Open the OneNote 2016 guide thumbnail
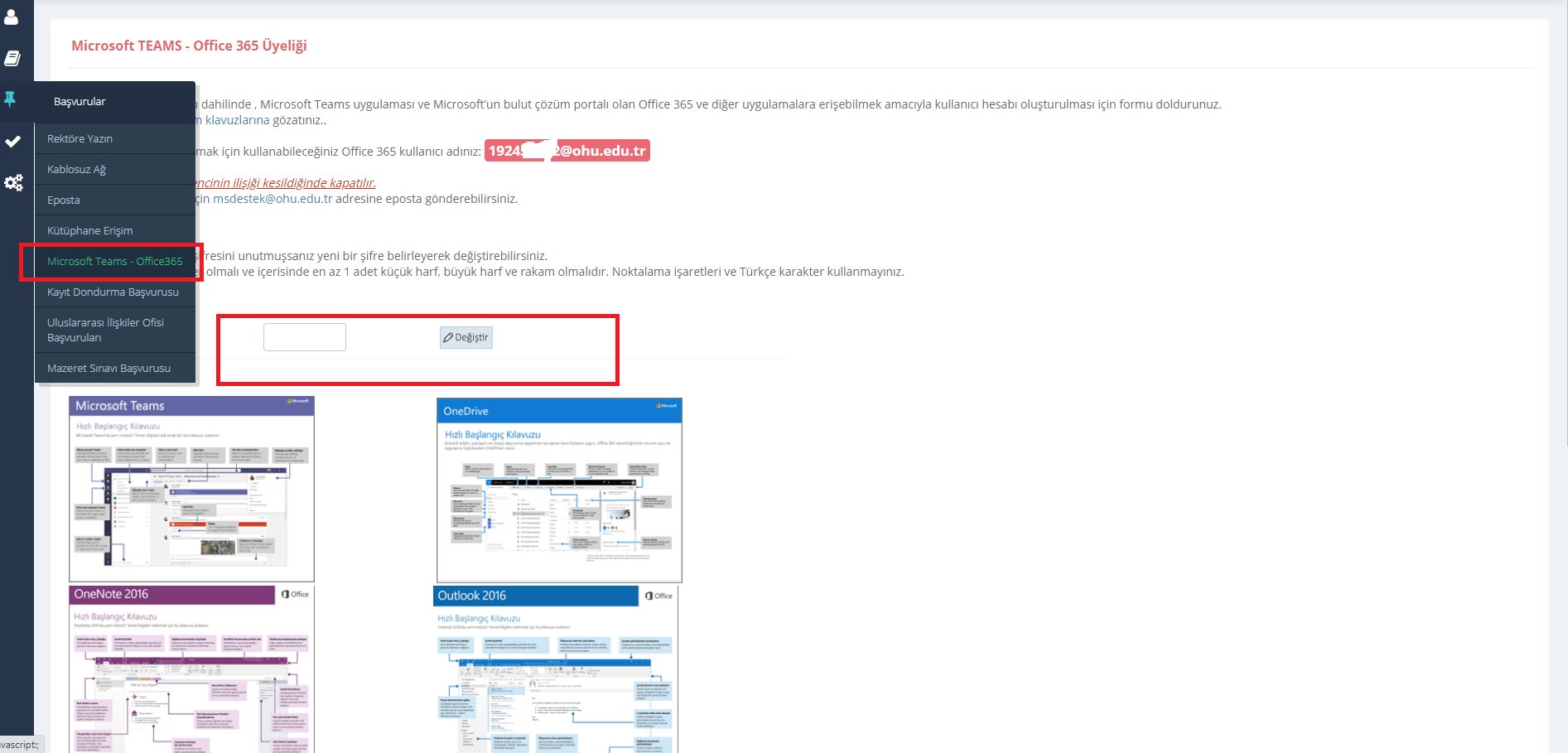Viewport: 1568px width, 753px height. click(x=191, y=669)
